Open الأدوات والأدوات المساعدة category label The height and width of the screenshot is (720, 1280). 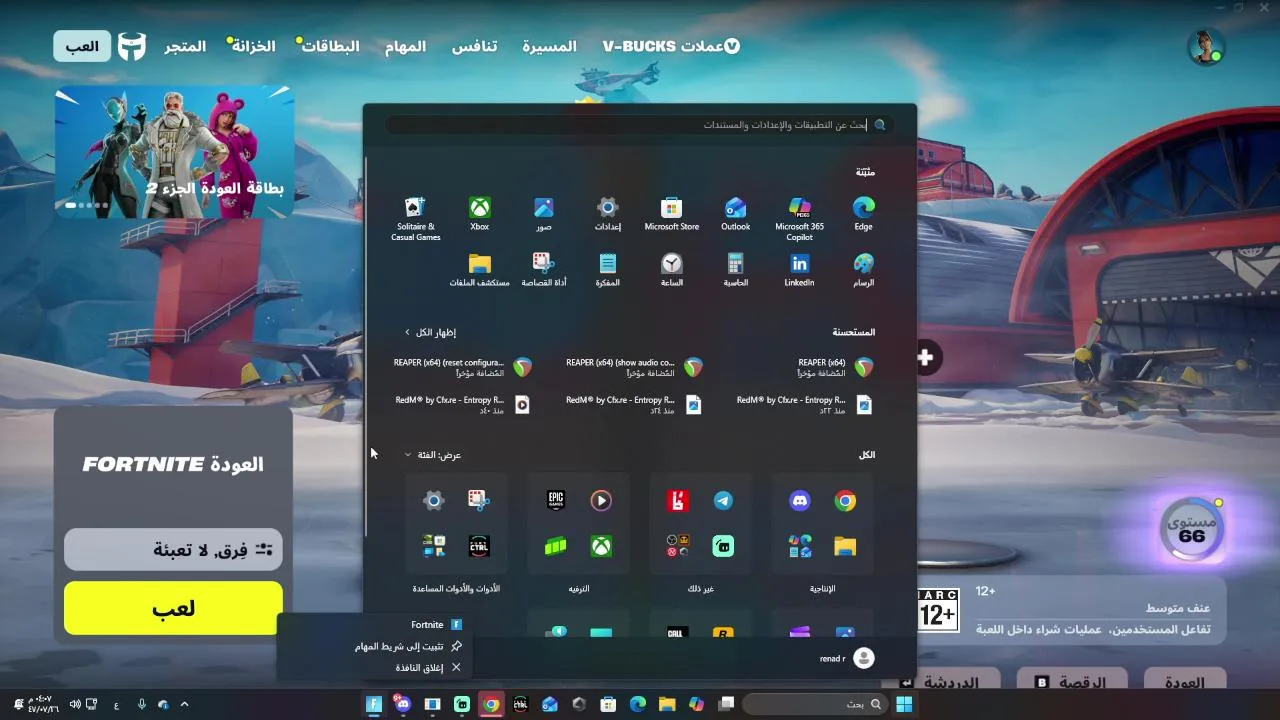point(456,589)
